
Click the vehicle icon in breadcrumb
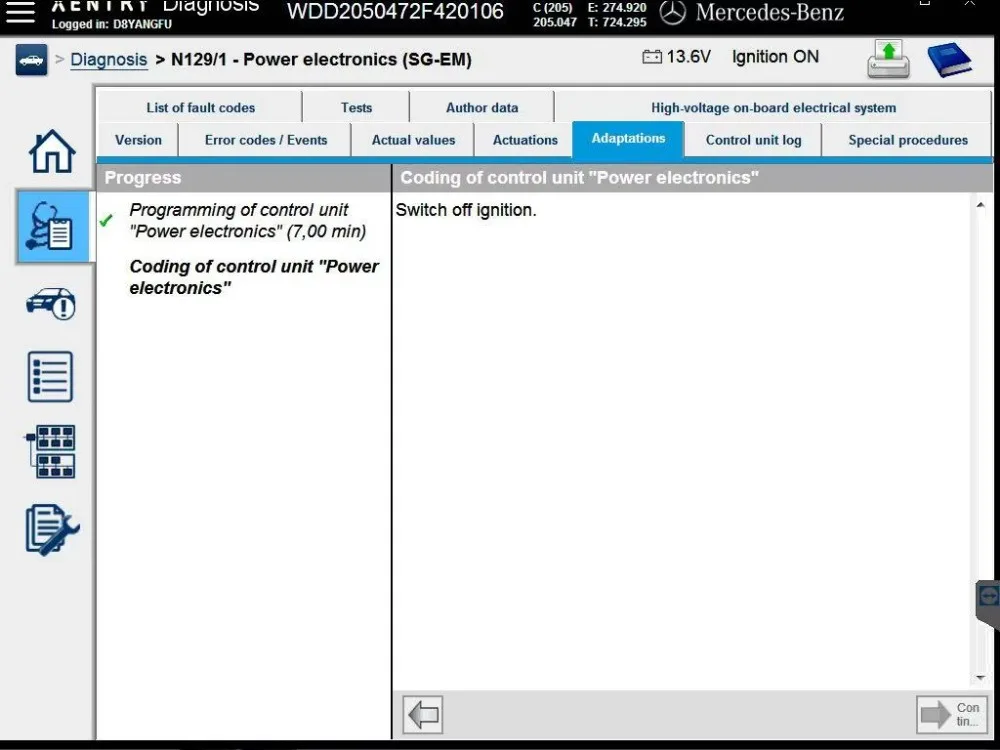pos(31,60)
